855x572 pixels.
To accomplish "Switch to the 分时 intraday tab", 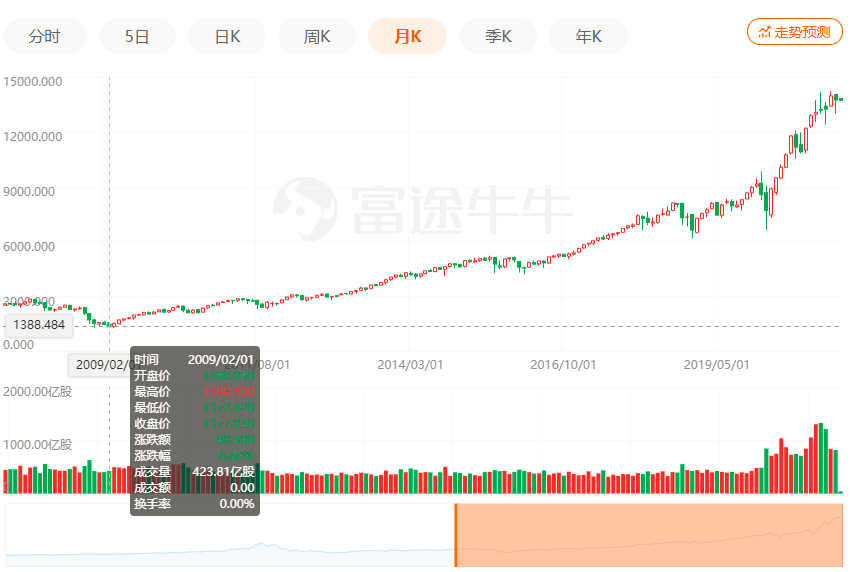I will tap(45, 36).
